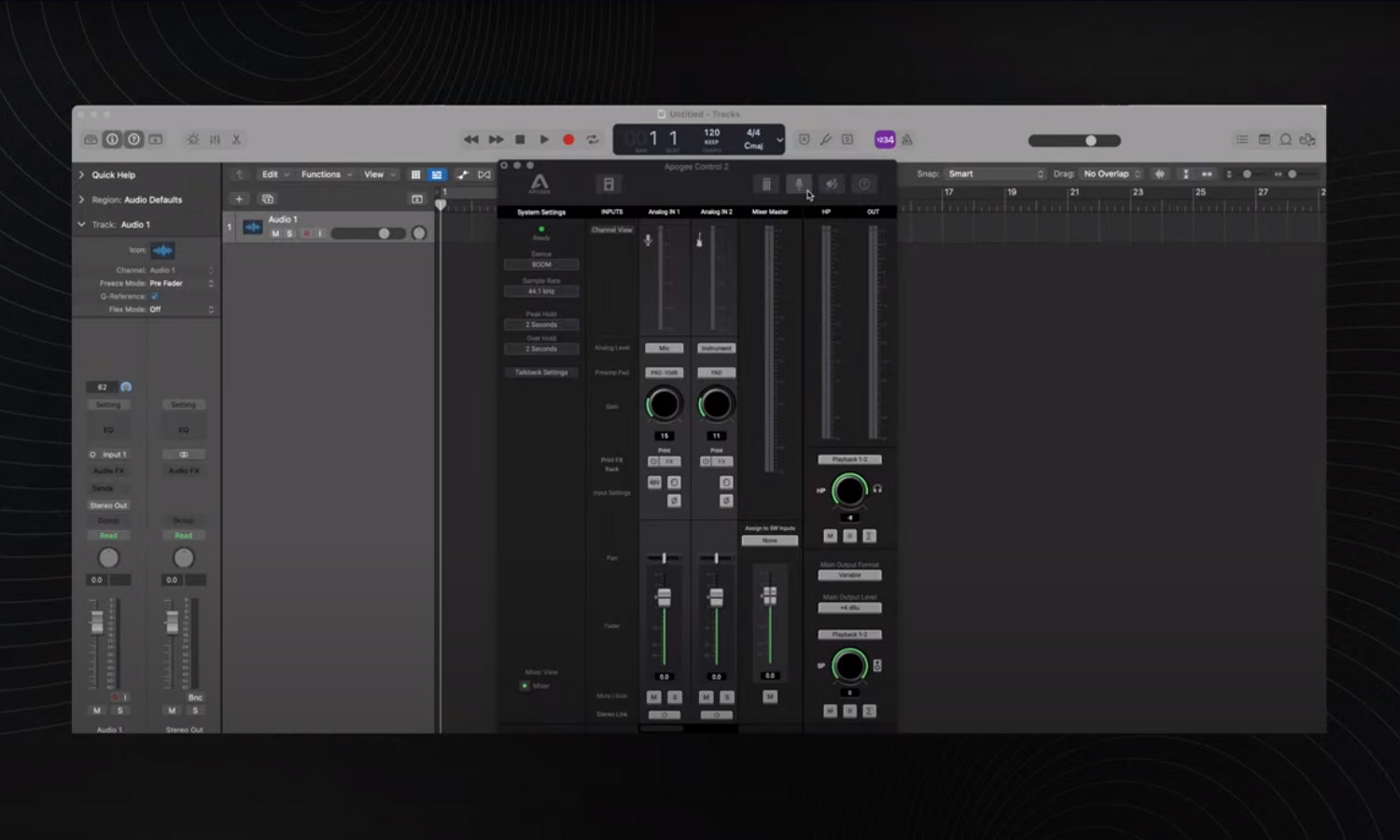This screenshot has width=1400, height=840.
Task: Toggle the Mixer View checkbox
Action: [x=525, y=686]
